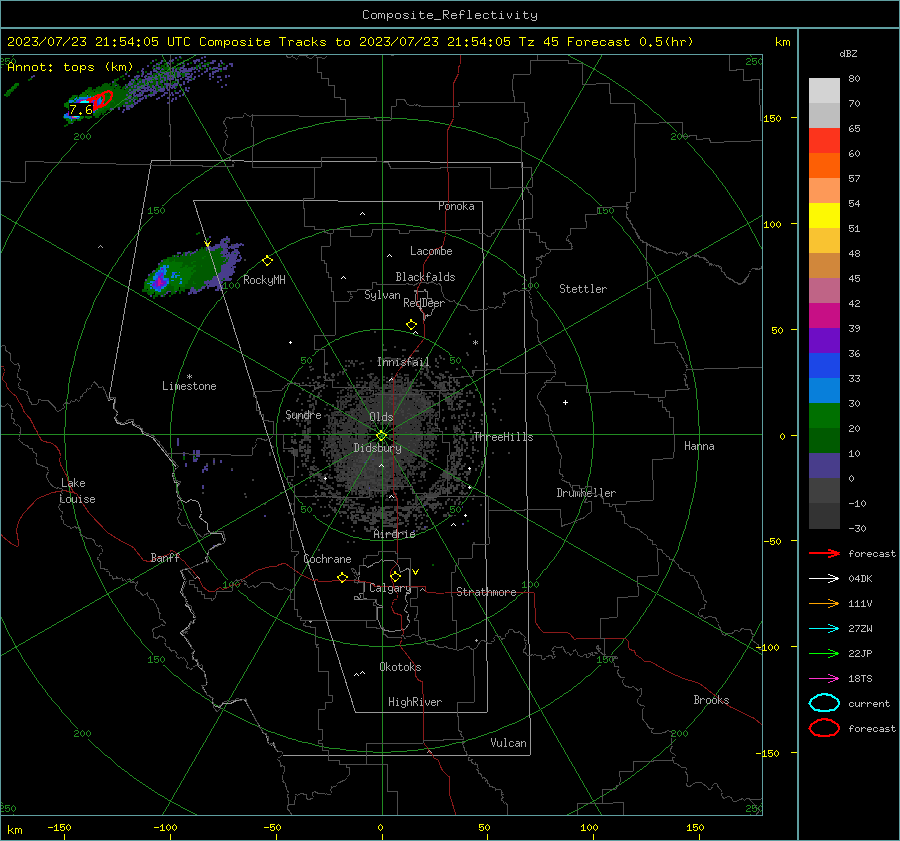Click the Lake Louise label
Image resolution: width=900 pixels, height=841 pixels.
[x=77, y=491]
